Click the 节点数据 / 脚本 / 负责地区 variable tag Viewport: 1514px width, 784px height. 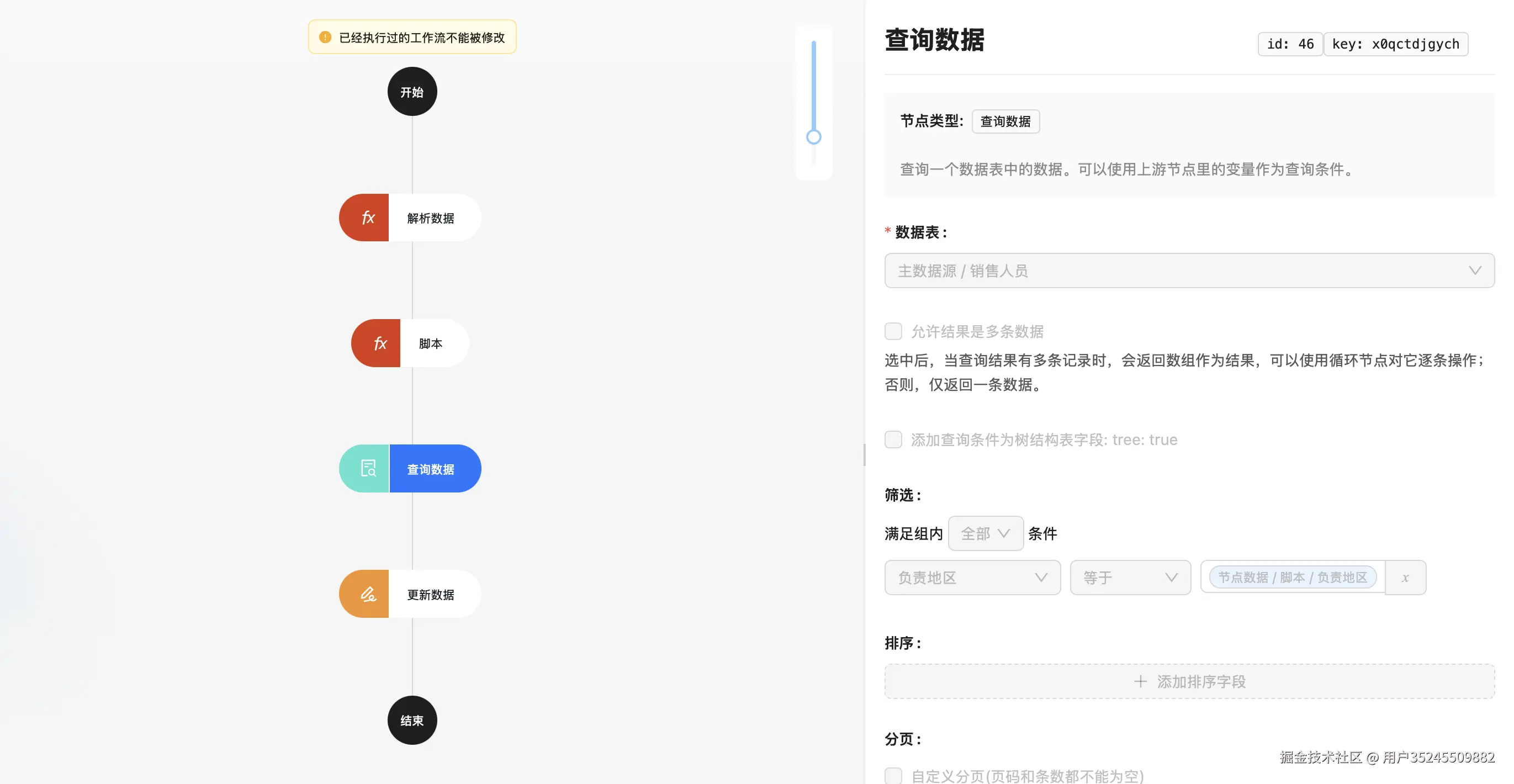click(1293, 577)
